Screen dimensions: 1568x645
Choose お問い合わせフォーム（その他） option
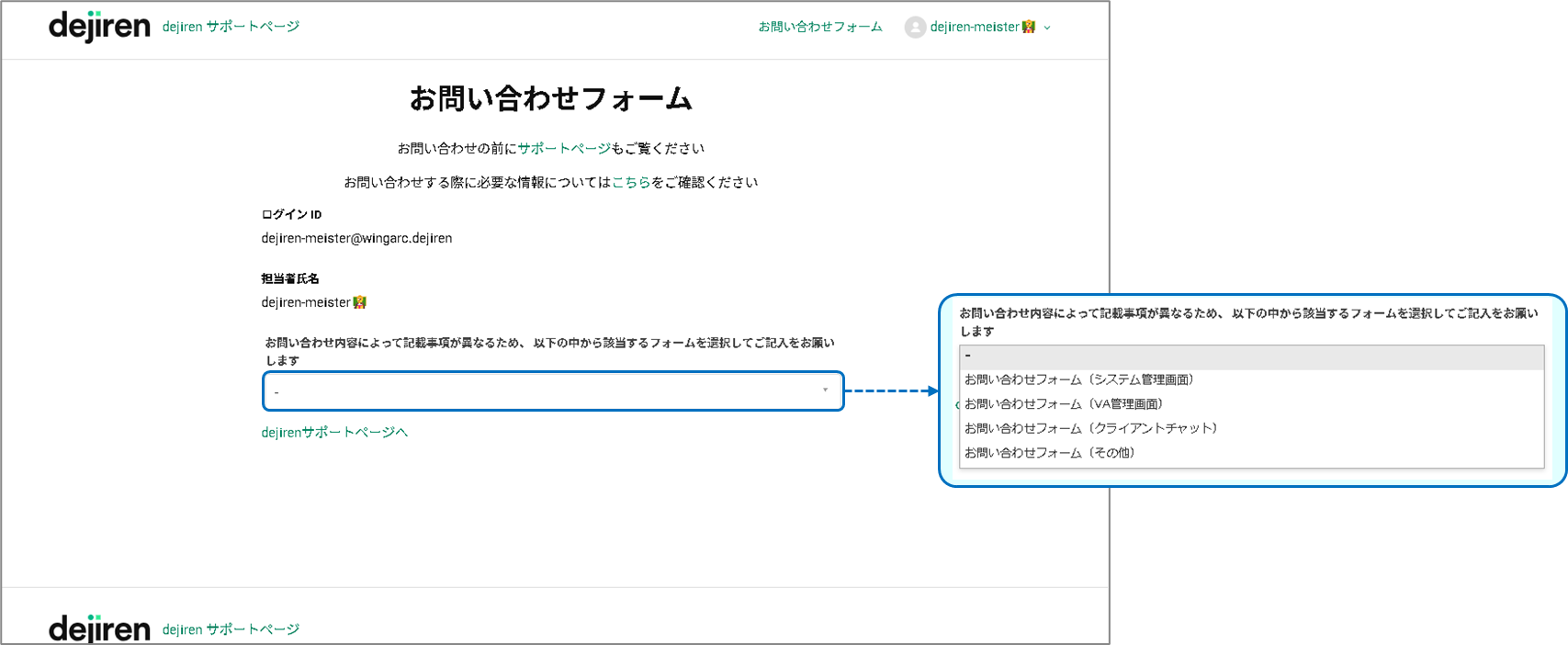(x=1050, y=452)
